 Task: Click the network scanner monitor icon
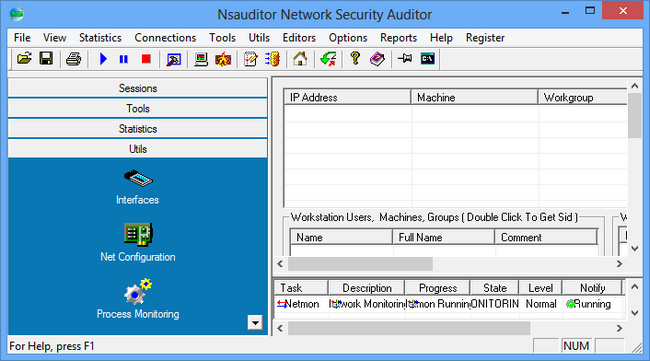[x=174, y=59]
